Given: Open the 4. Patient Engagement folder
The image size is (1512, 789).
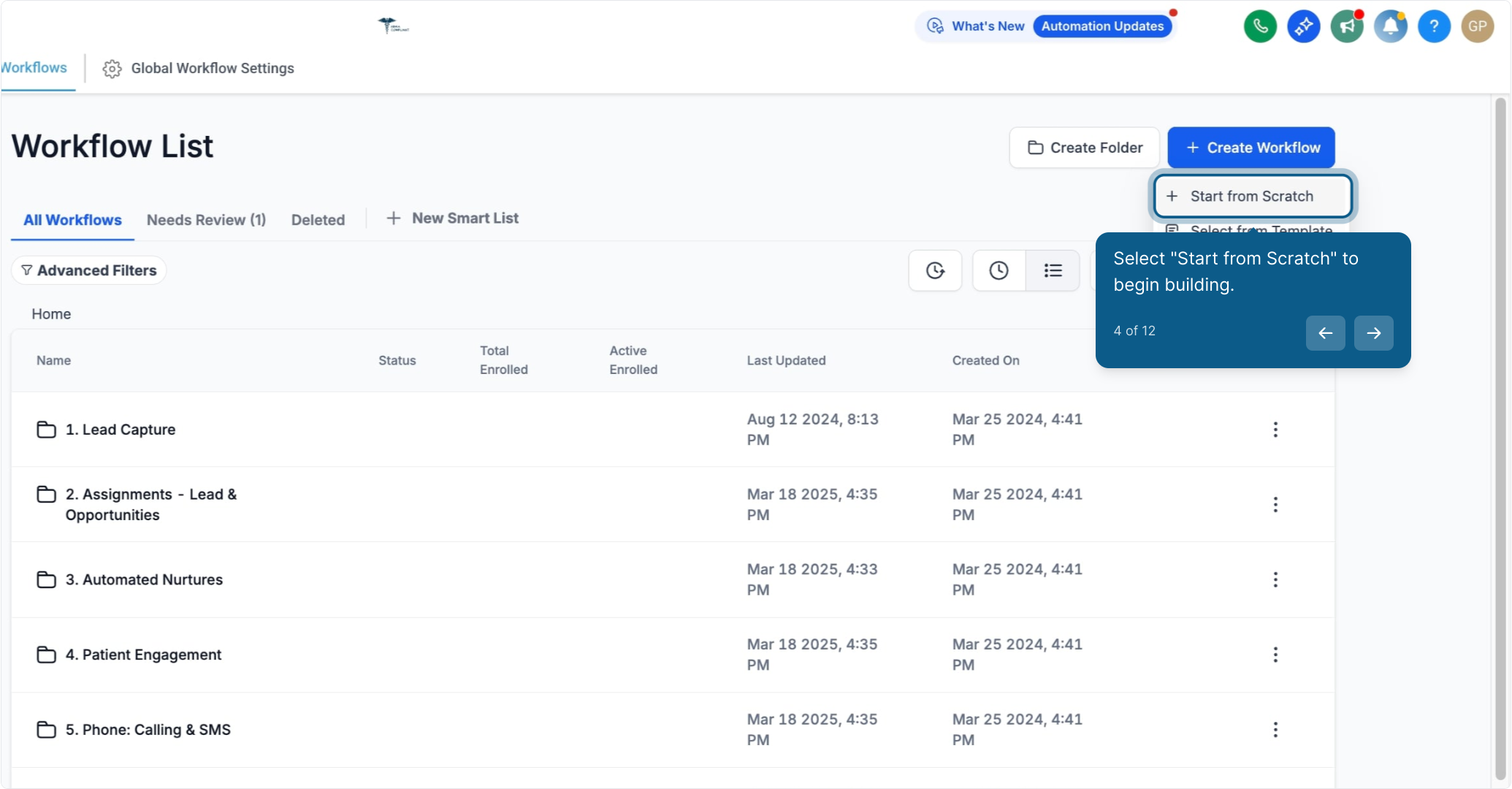Looking at the screenshot, I should [x=143, y=655].
